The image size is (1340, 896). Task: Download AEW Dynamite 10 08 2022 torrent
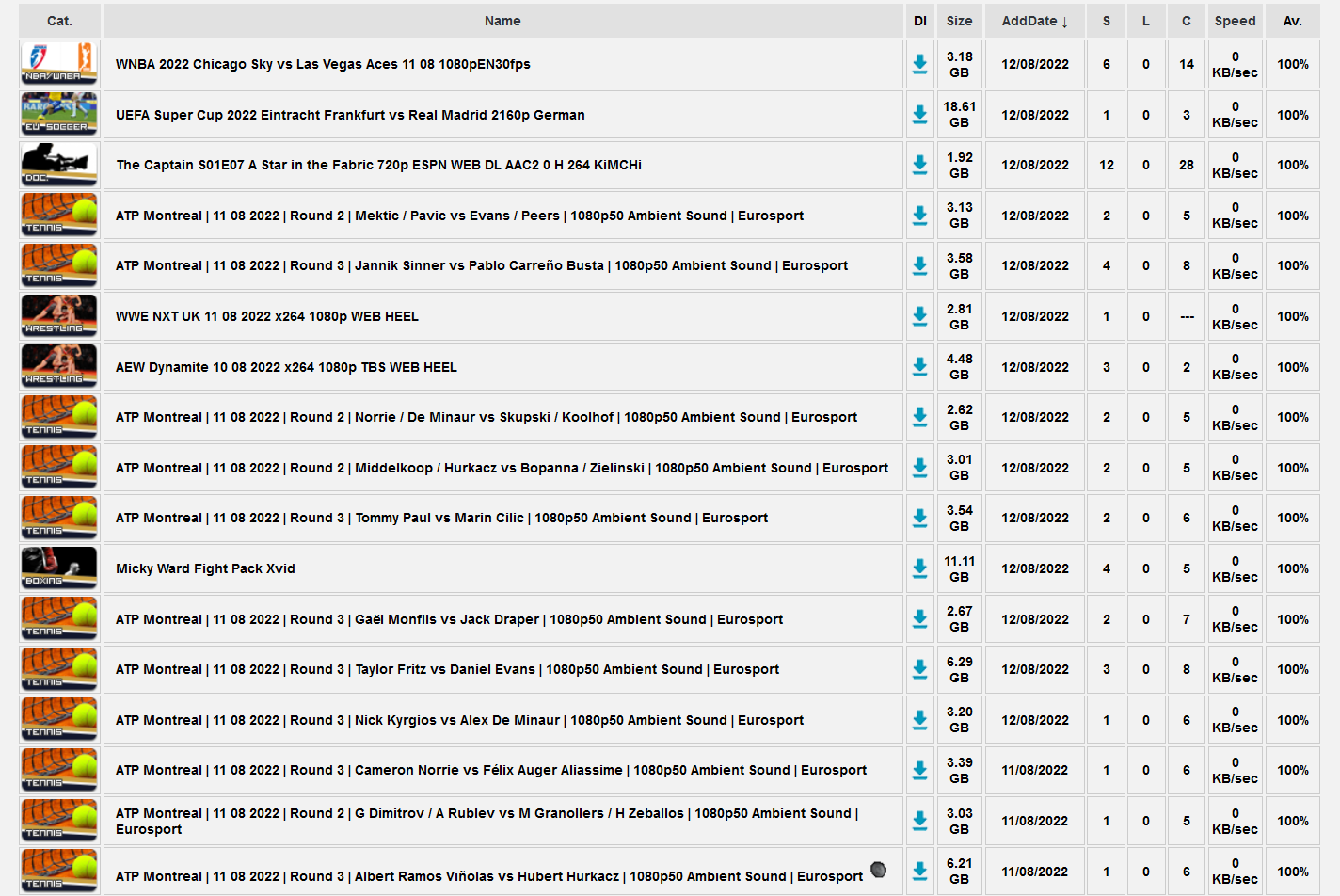919,367
